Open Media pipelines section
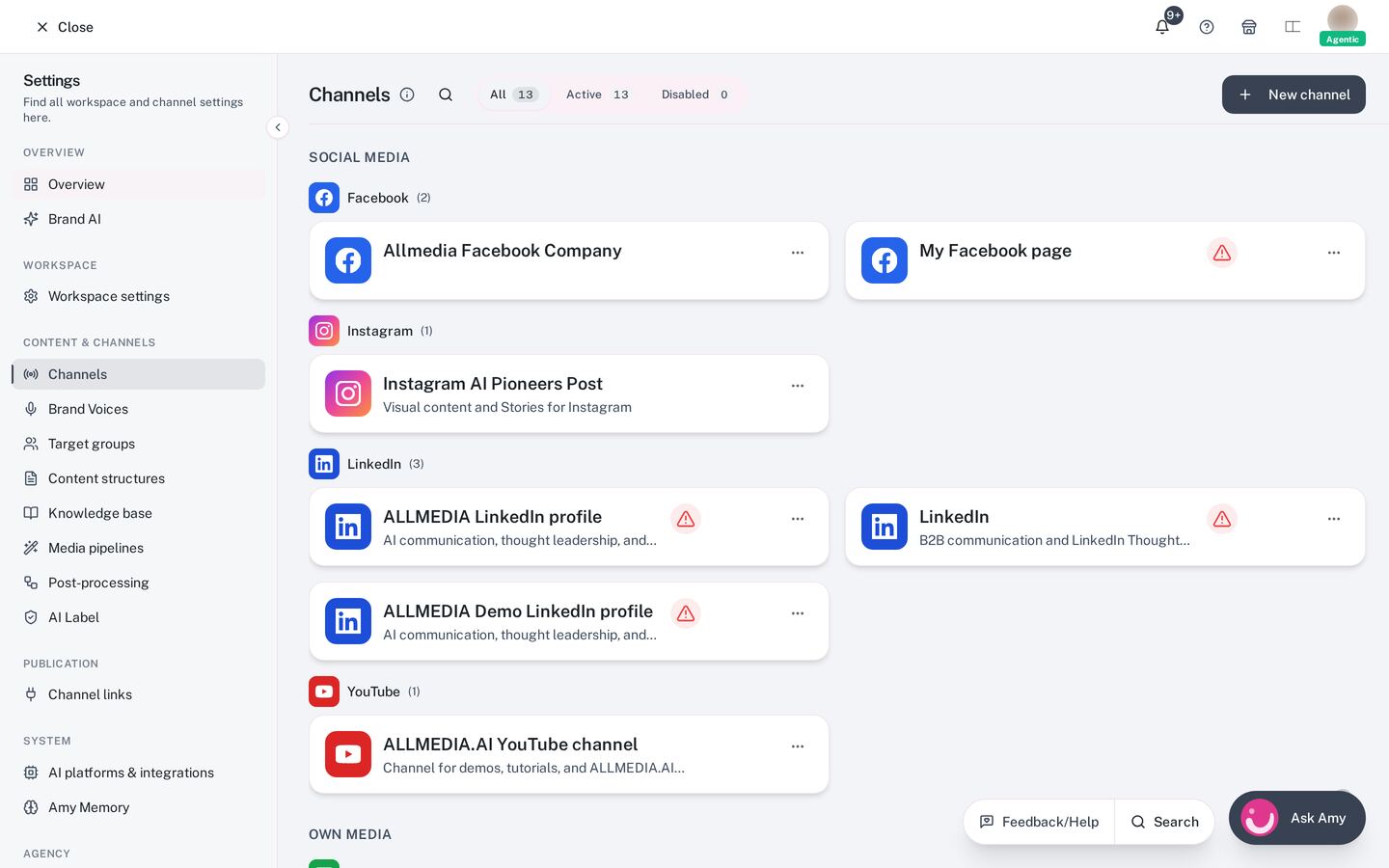This screenshot has width=1389, height=868. (139, 548)
